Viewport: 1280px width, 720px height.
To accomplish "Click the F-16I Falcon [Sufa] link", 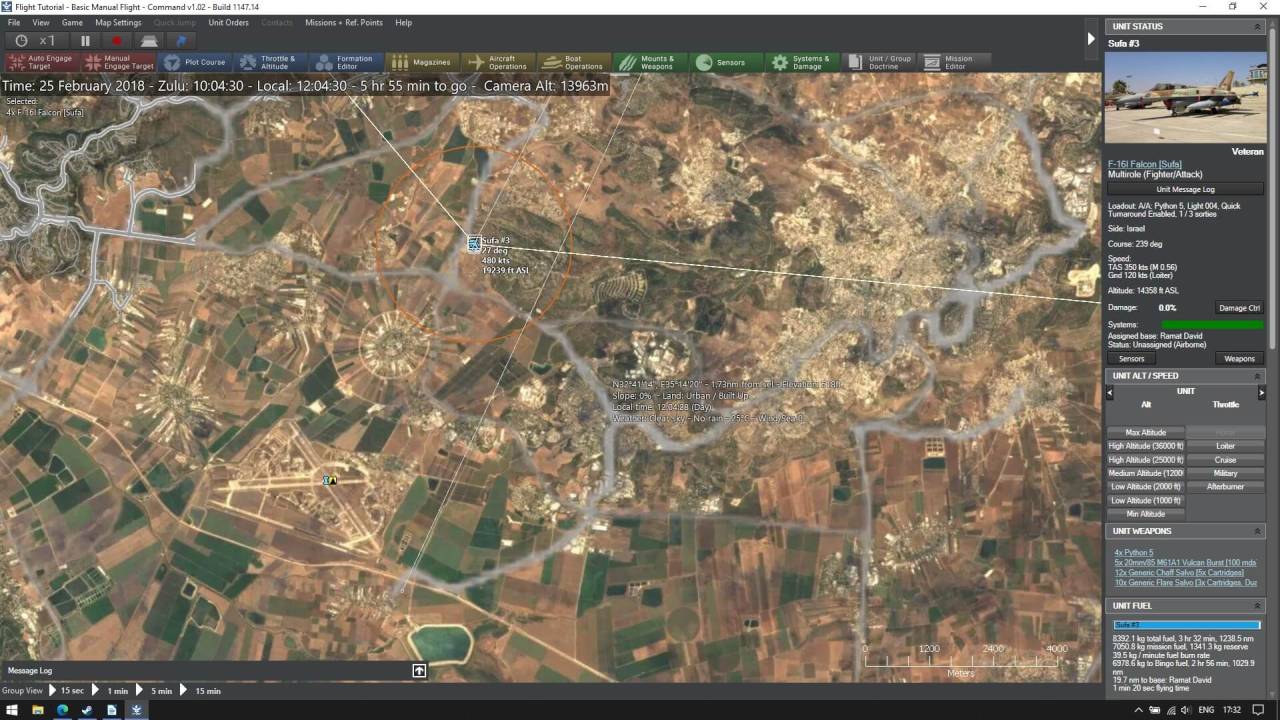I will click(1144, 164).
